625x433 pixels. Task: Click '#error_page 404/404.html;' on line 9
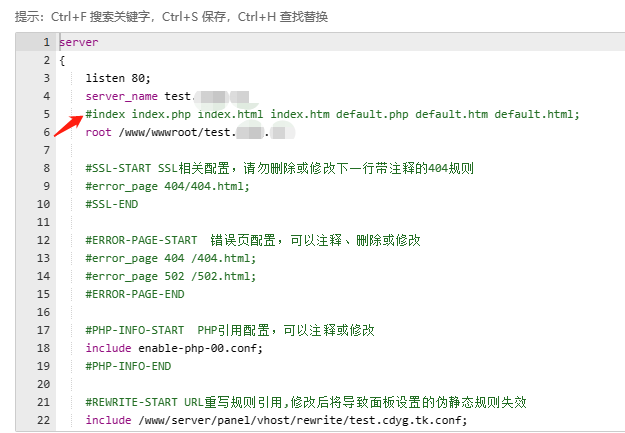click(167, 186)
